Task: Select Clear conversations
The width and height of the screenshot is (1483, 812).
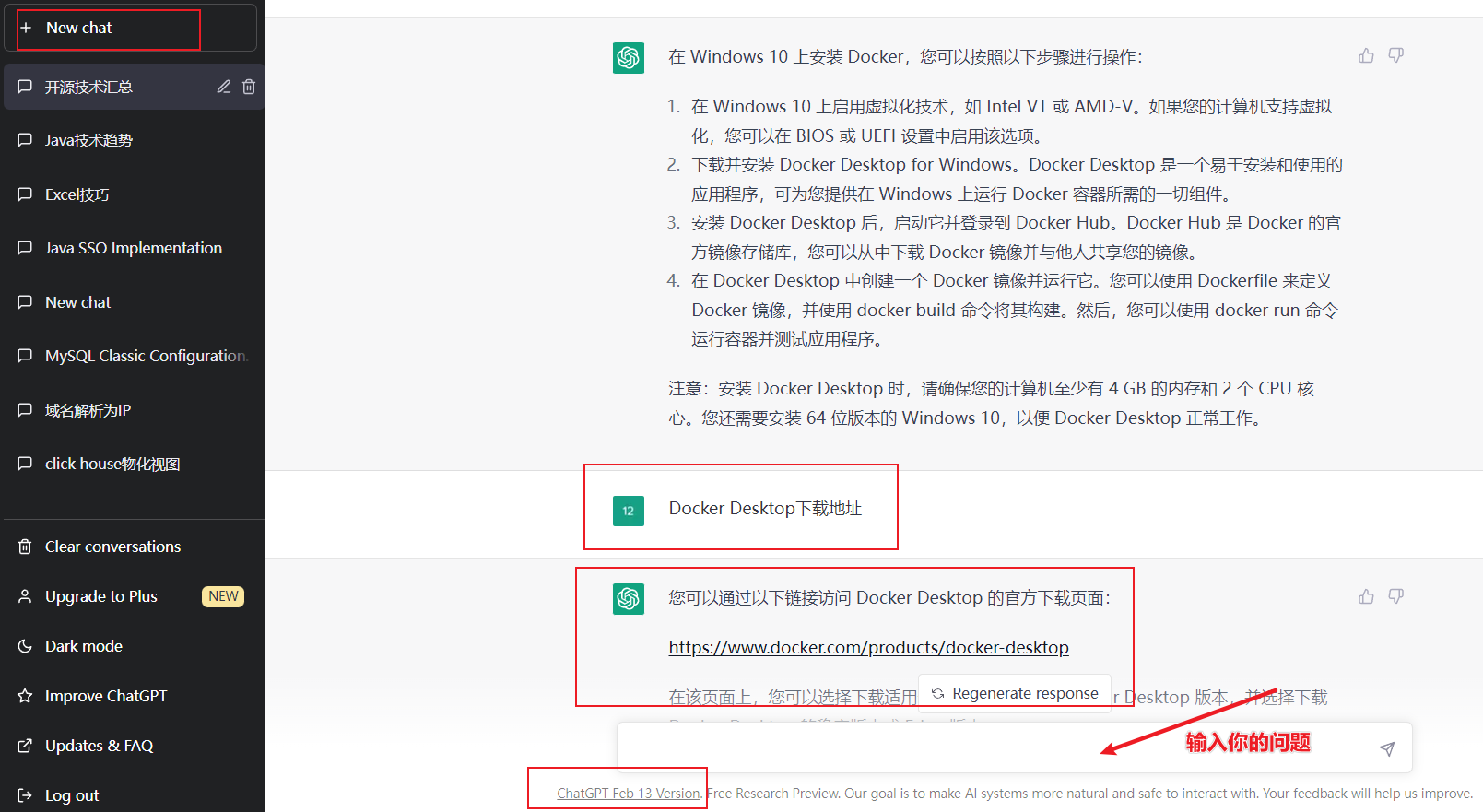Action: point(133,547)
